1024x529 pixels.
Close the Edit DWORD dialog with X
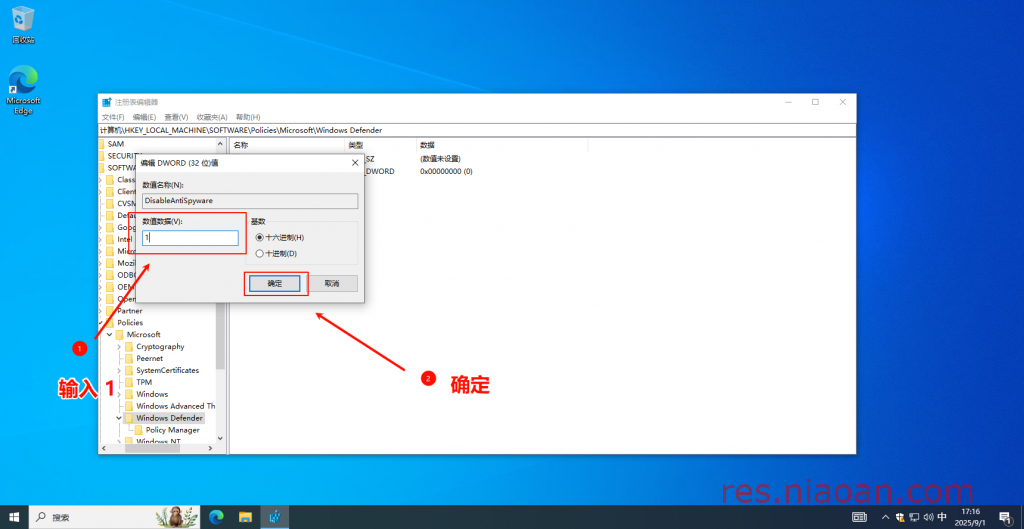(x=355, y=163)
